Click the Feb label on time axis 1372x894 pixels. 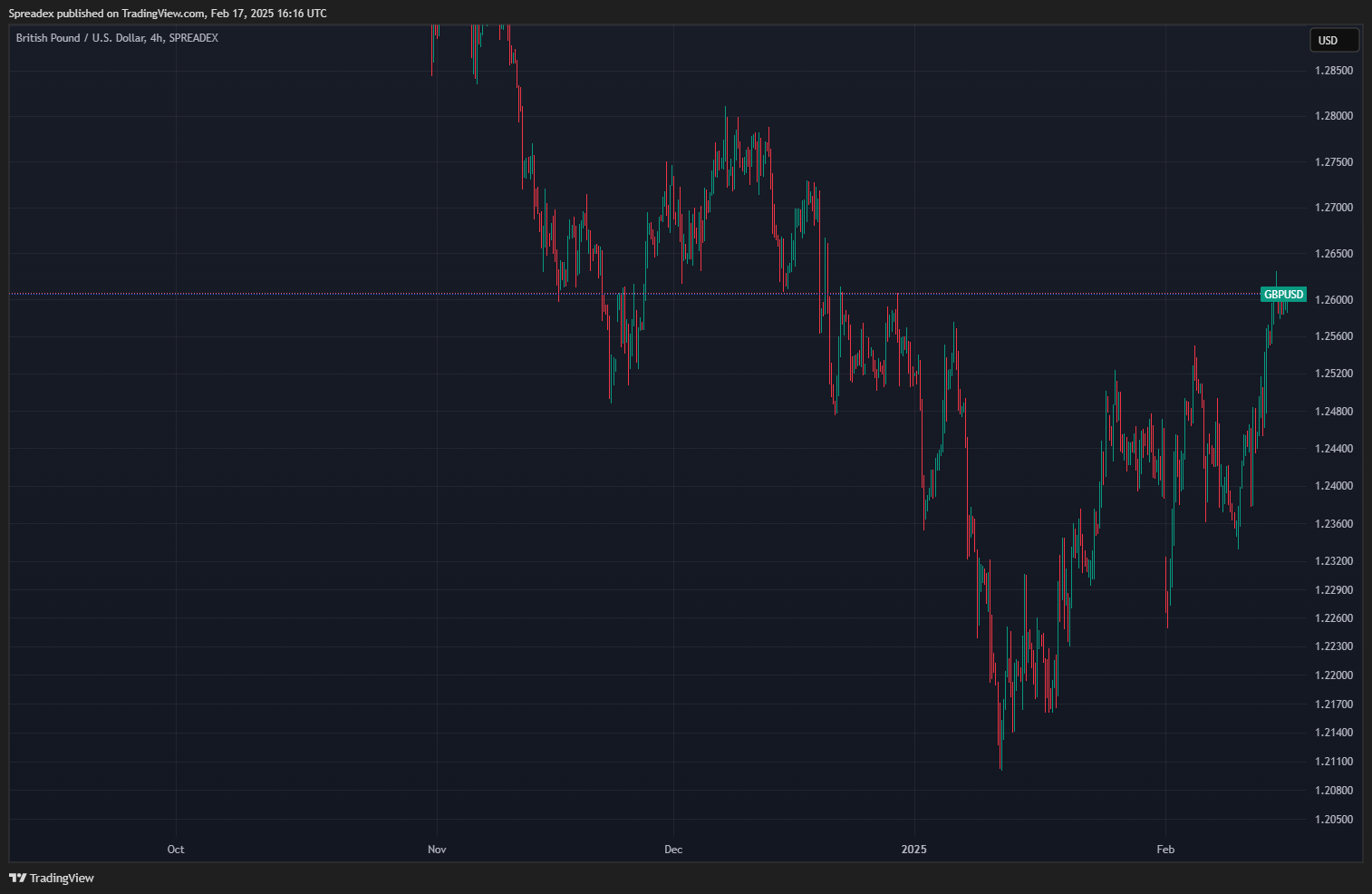pyautogui.click(x=1165, y=850)
